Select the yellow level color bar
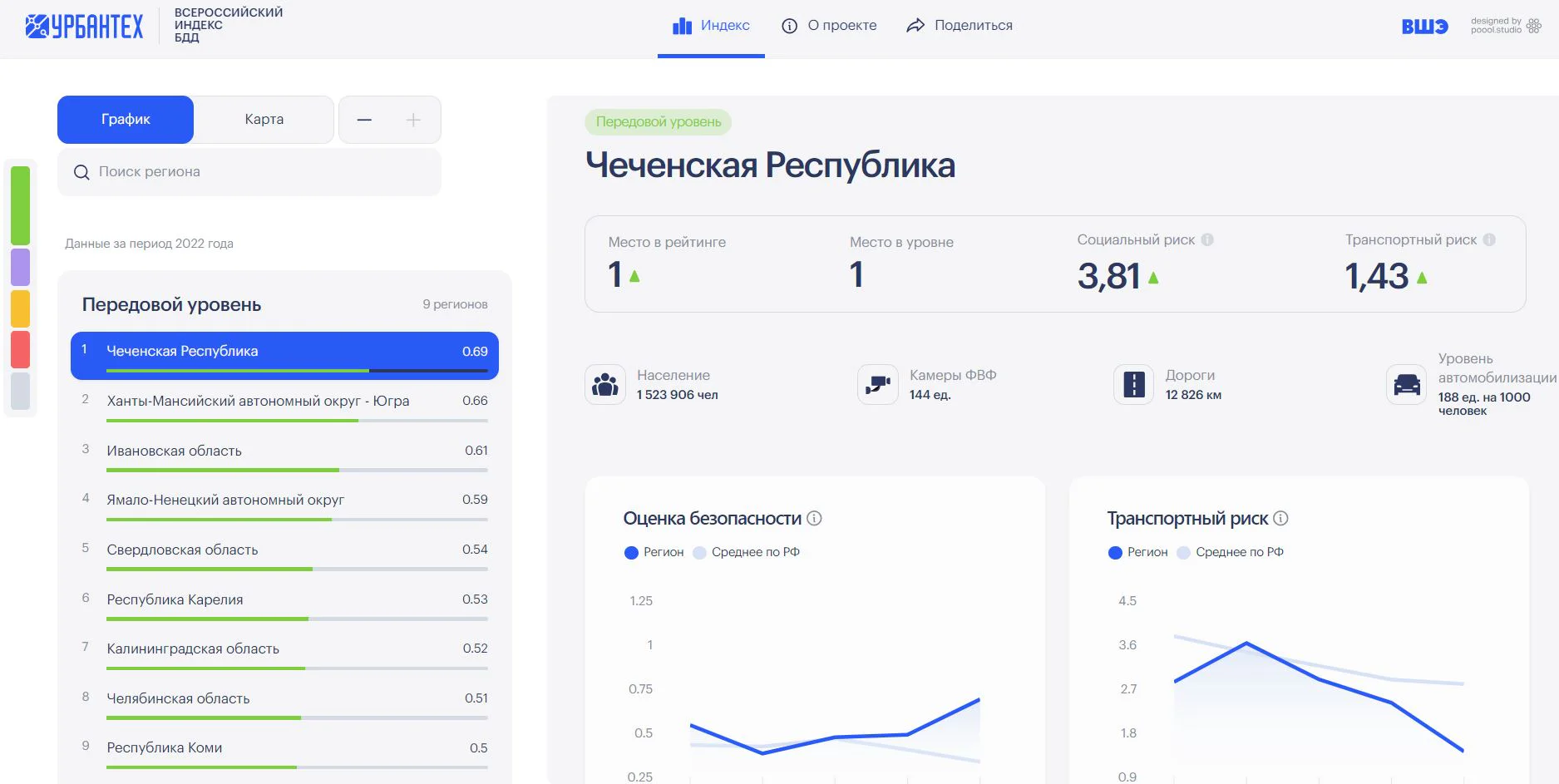This screenshot has width=1559, height=784. [x=20, y=308]
